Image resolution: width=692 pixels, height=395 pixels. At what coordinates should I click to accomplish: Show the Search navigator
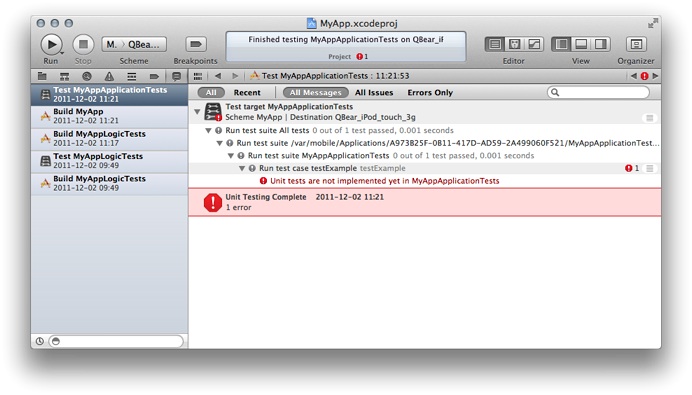click(x=87, y=76)
